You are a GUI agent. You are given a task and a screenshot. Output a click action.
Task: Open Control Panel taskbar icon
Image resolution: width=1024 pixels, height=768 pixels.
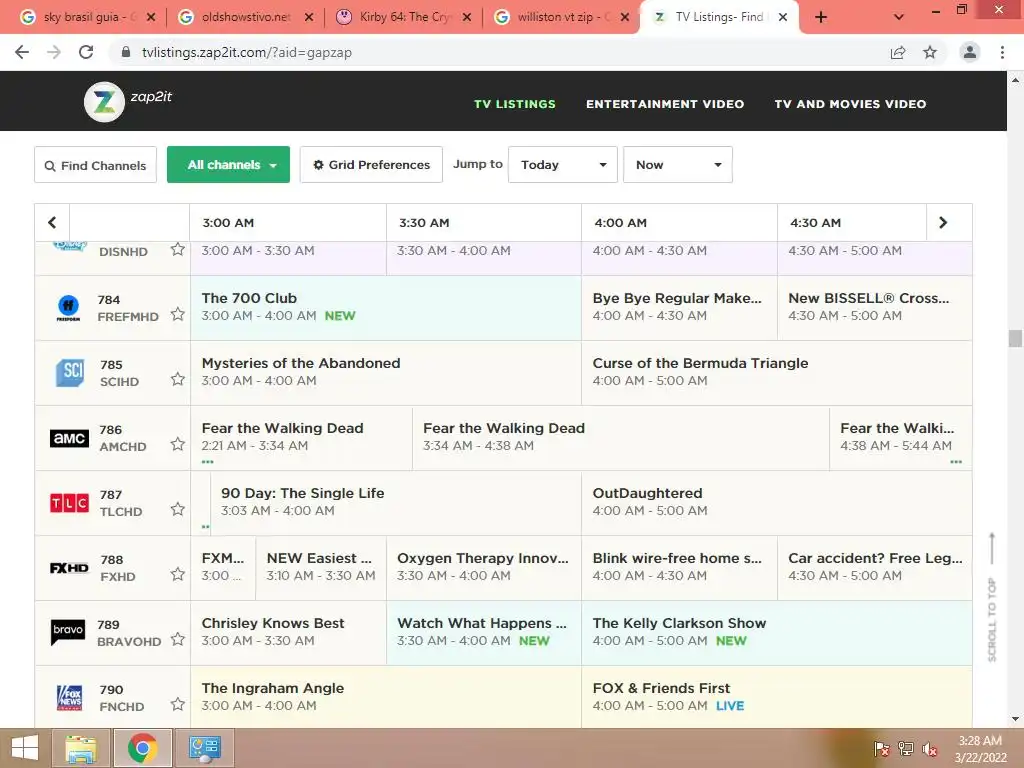pyautogui.click(x=205, y=748)
